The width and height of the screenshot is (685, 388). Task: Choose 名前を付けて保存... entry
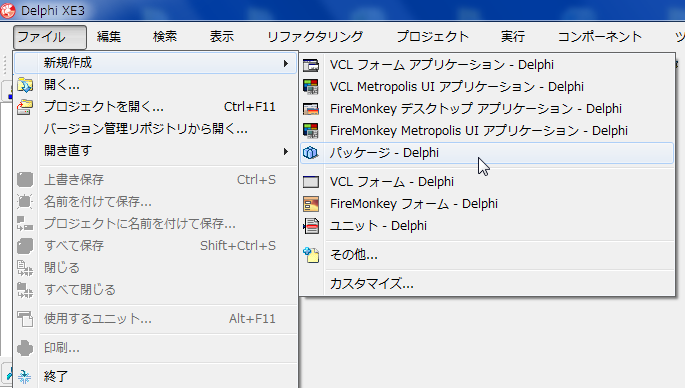click(x=156, y=201)
